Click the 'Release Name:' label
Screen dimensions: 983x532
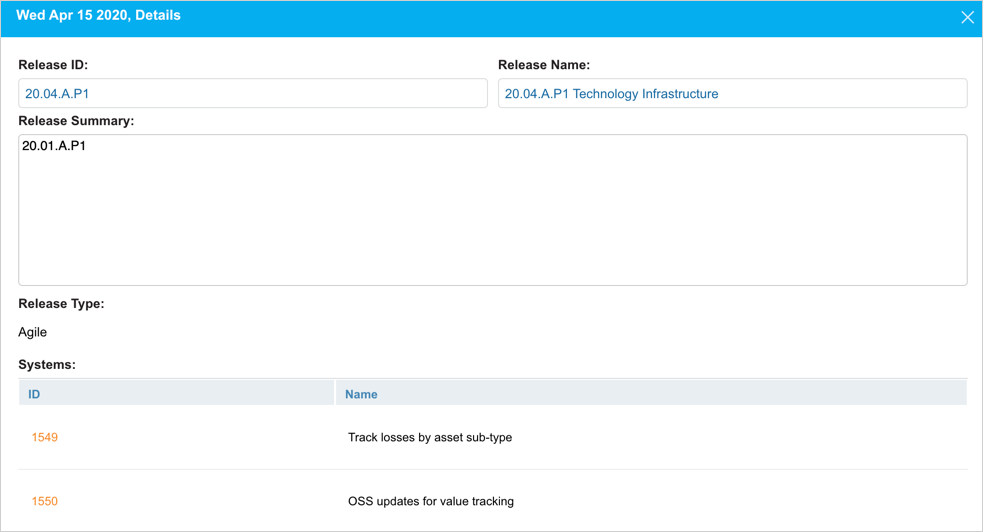pos(544,65)
